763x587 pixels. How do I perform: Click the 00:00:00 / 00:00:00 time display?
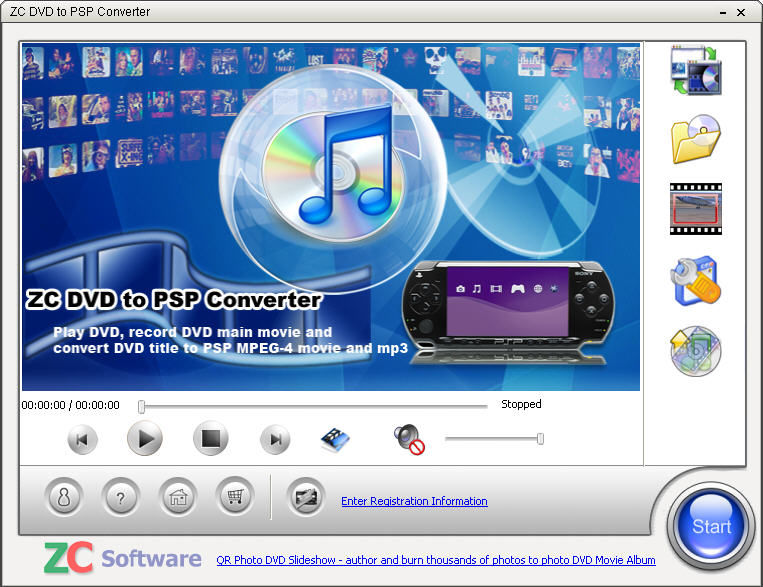coord(71,405)
